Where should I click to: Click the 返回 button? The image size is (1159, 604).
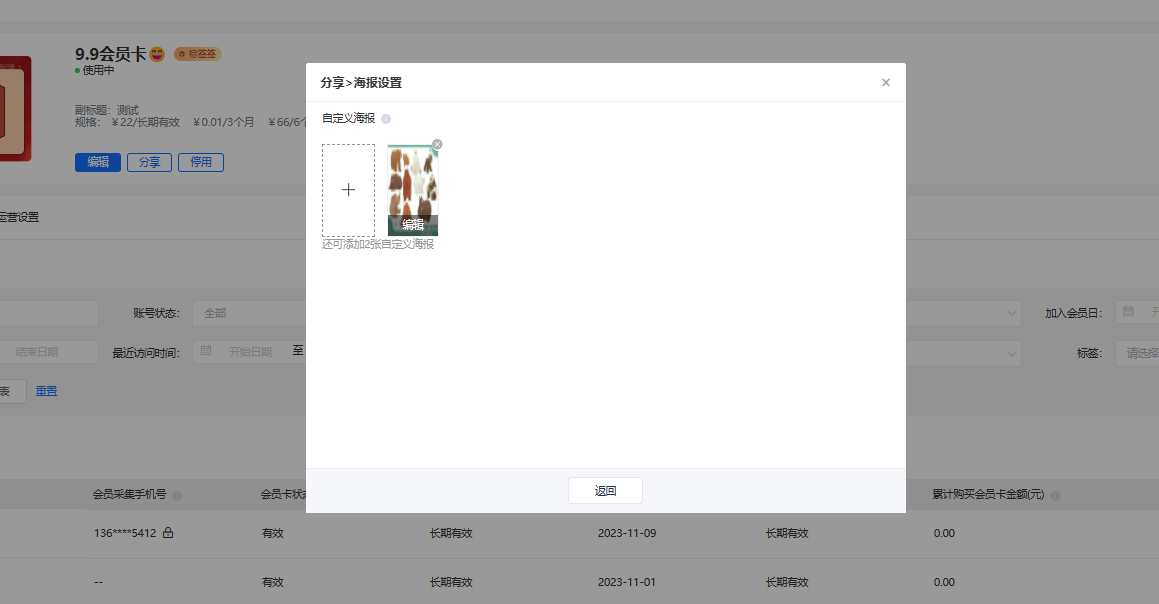pos(605,491)
